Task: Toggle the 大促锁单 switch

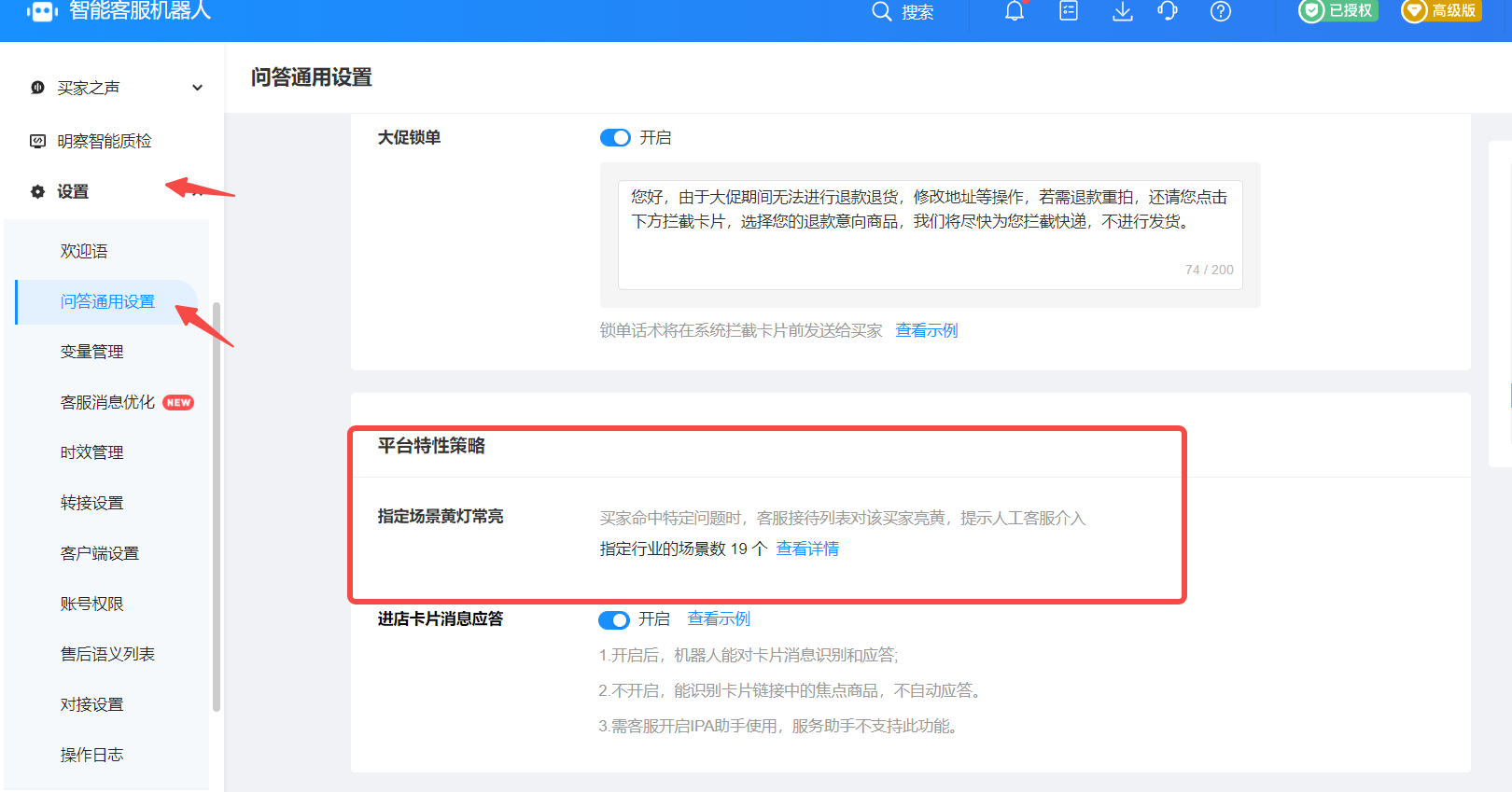Action: coord(615,138)
